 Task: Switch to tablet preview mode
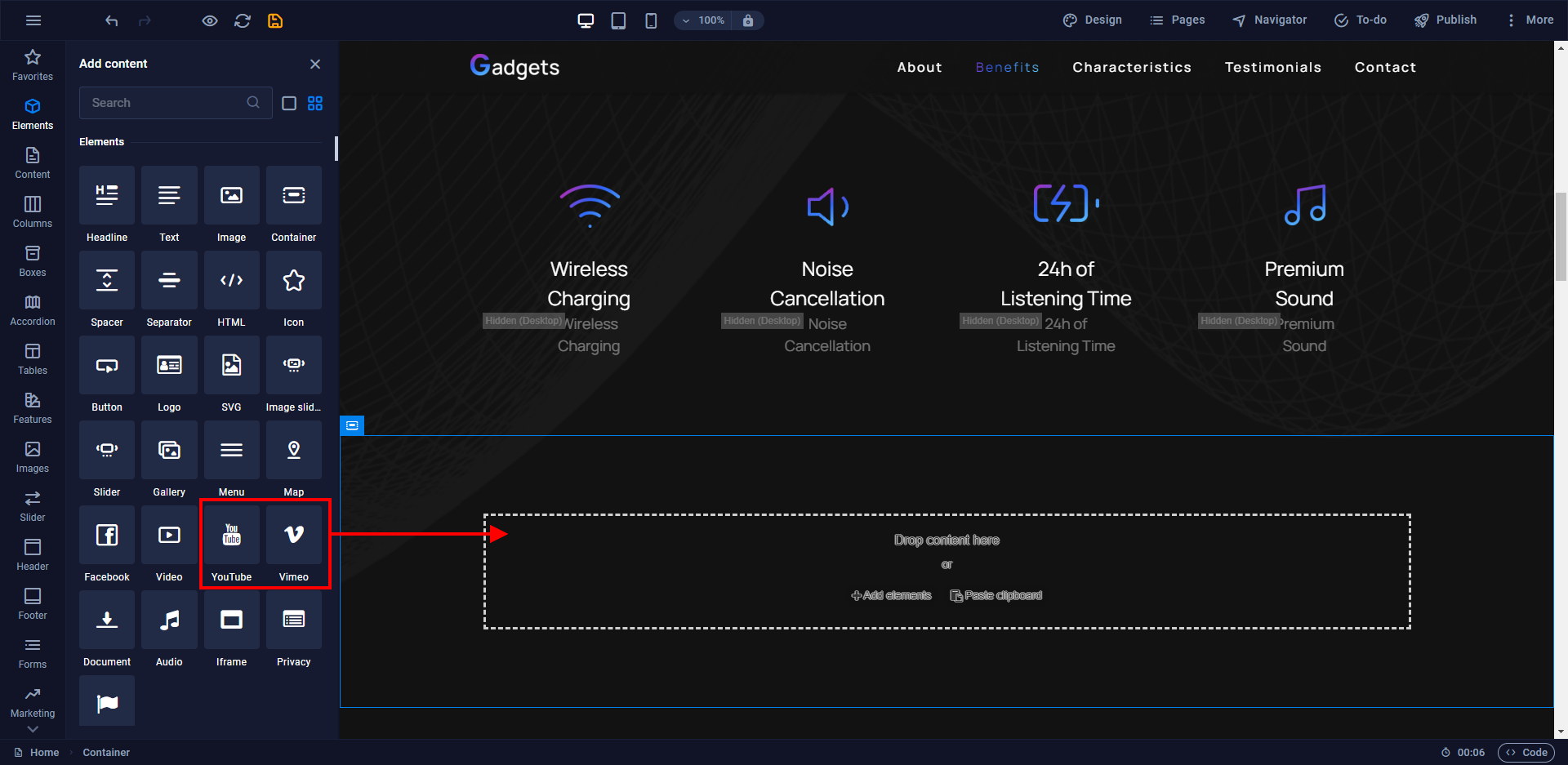point(618,20)
